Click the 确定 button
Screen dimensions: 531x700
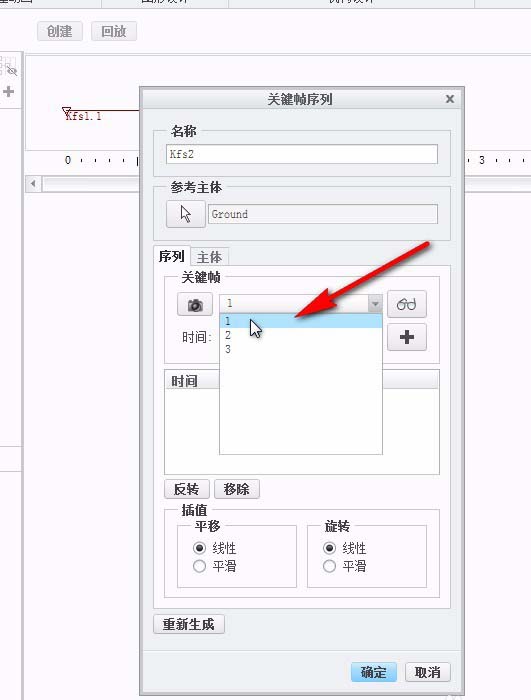coord(373,672)
